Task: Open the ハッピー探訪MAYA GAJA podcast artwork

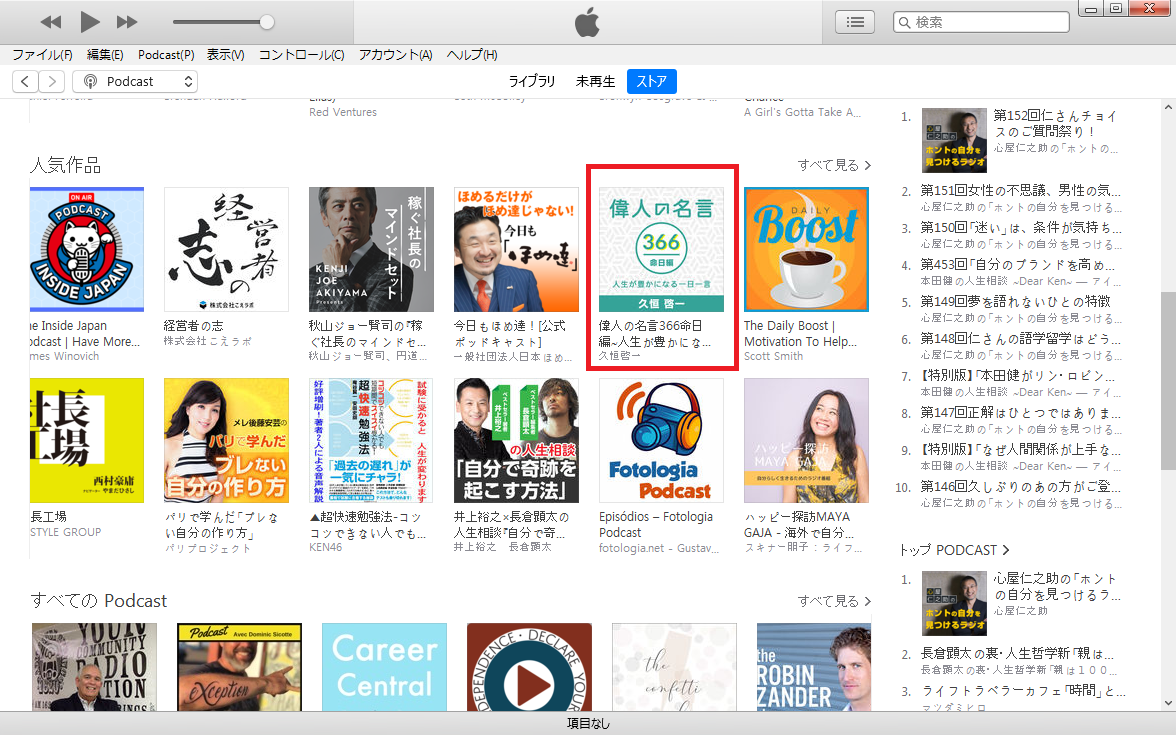Action: (806, 440)
